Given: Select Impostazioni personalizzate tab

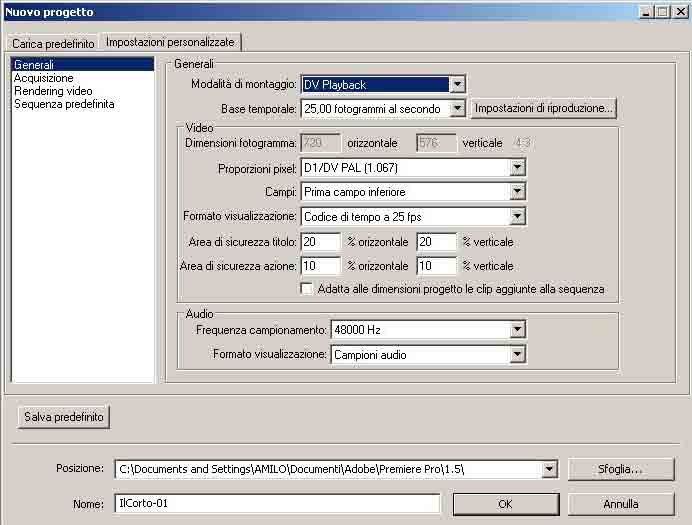Looking at the screenshot, I should point(170,42).
